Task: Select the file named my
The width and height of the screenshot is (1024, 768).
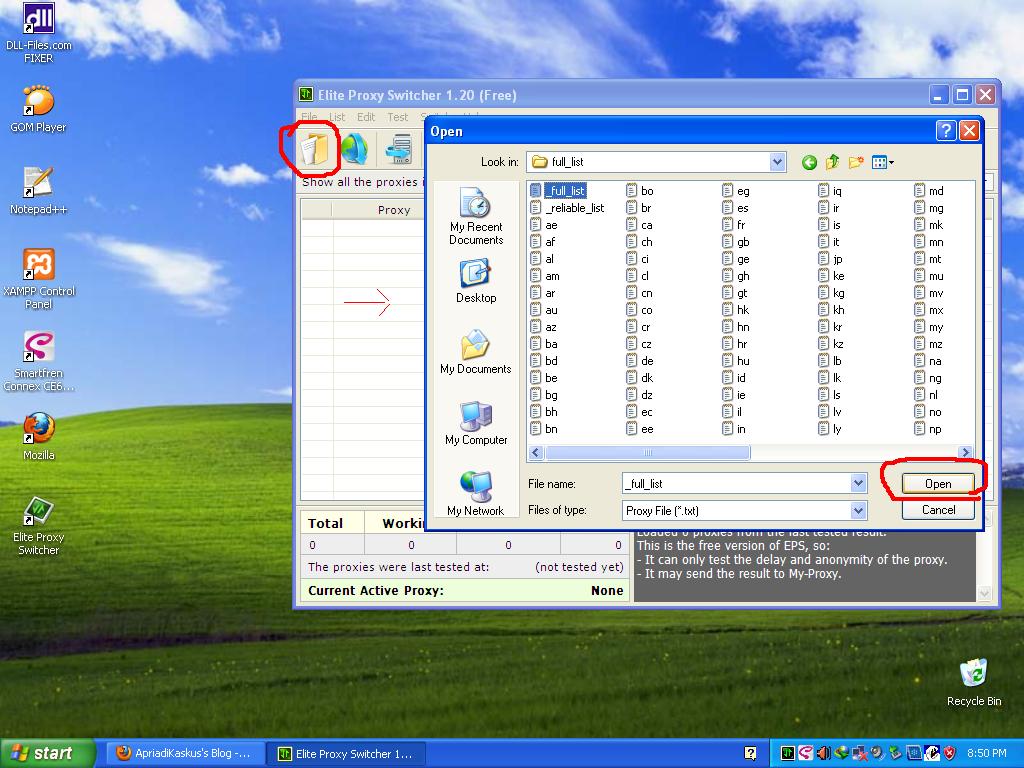Action: pos(929,327)
